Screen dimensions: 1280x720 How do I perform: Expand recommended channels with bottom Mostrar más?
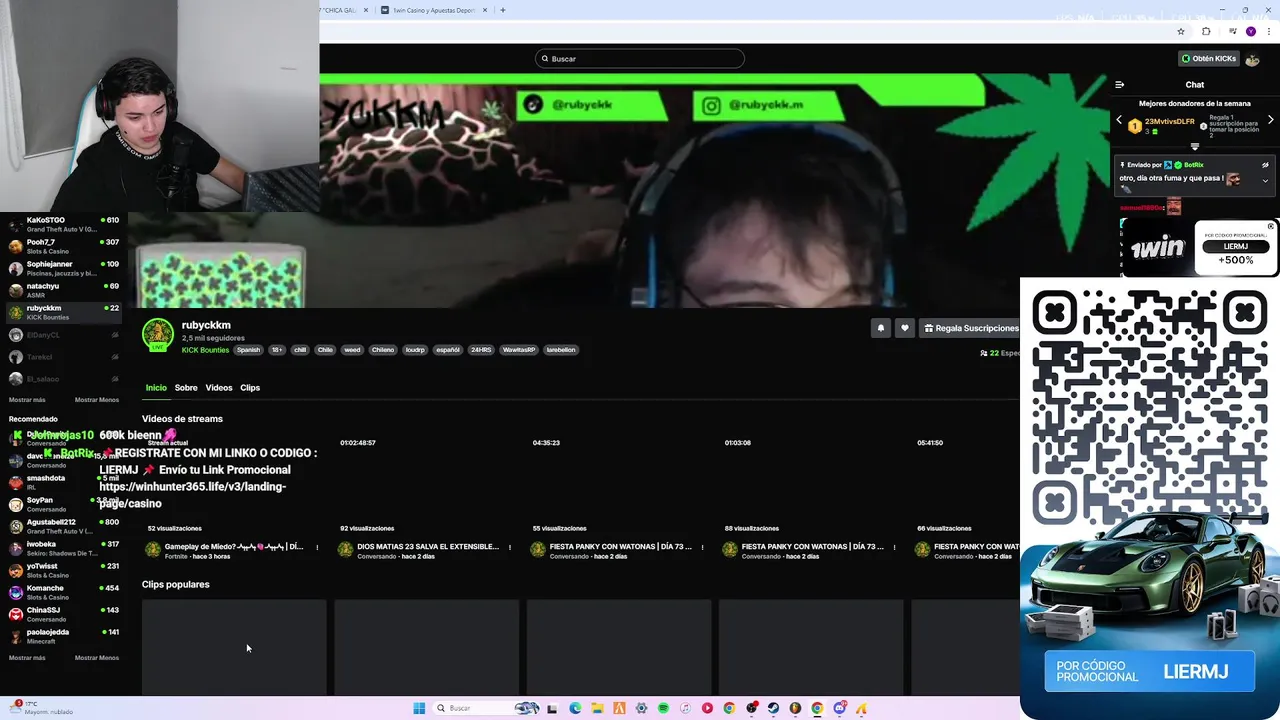(27, 658)
